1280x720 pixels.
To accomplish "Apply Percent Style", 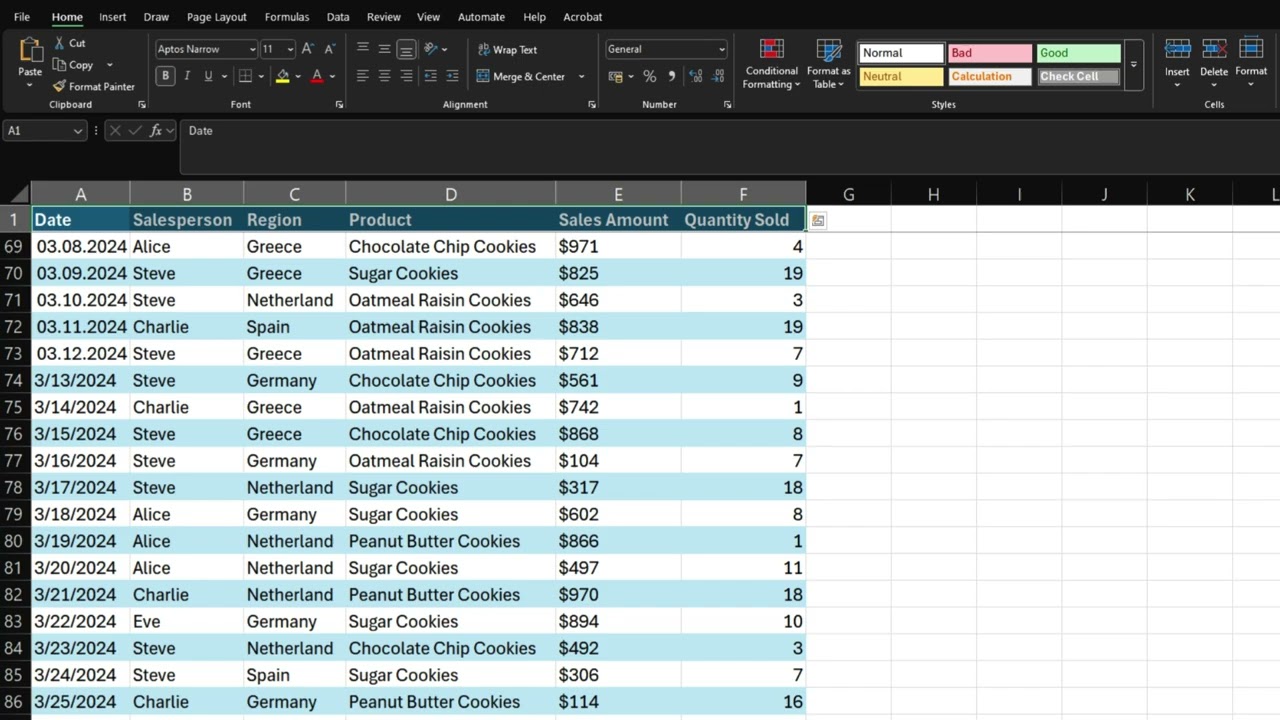I will (650, 76).
